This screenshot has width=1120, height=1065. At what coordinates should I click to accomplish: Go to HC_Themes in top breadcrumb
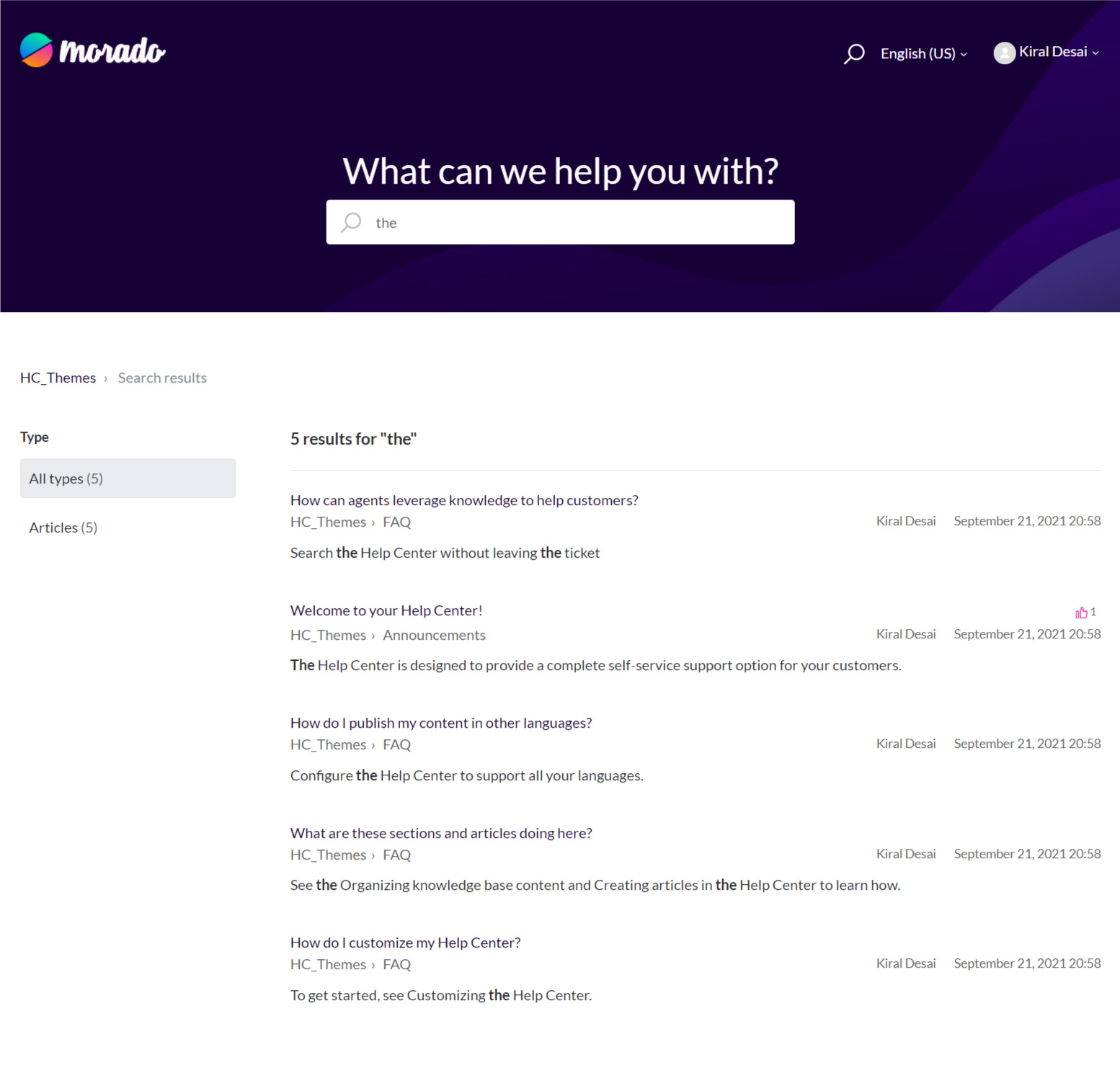(58, 378)
